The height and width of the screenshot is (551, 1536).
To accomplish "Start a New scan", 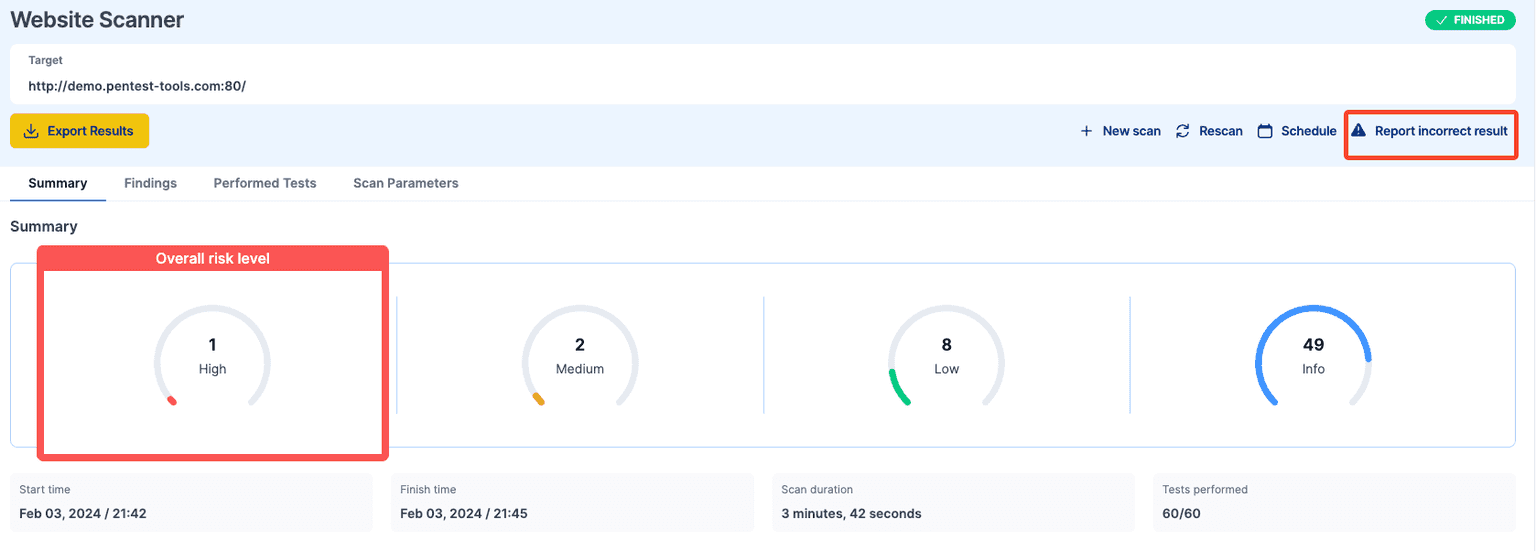I will coord(1120,131).
